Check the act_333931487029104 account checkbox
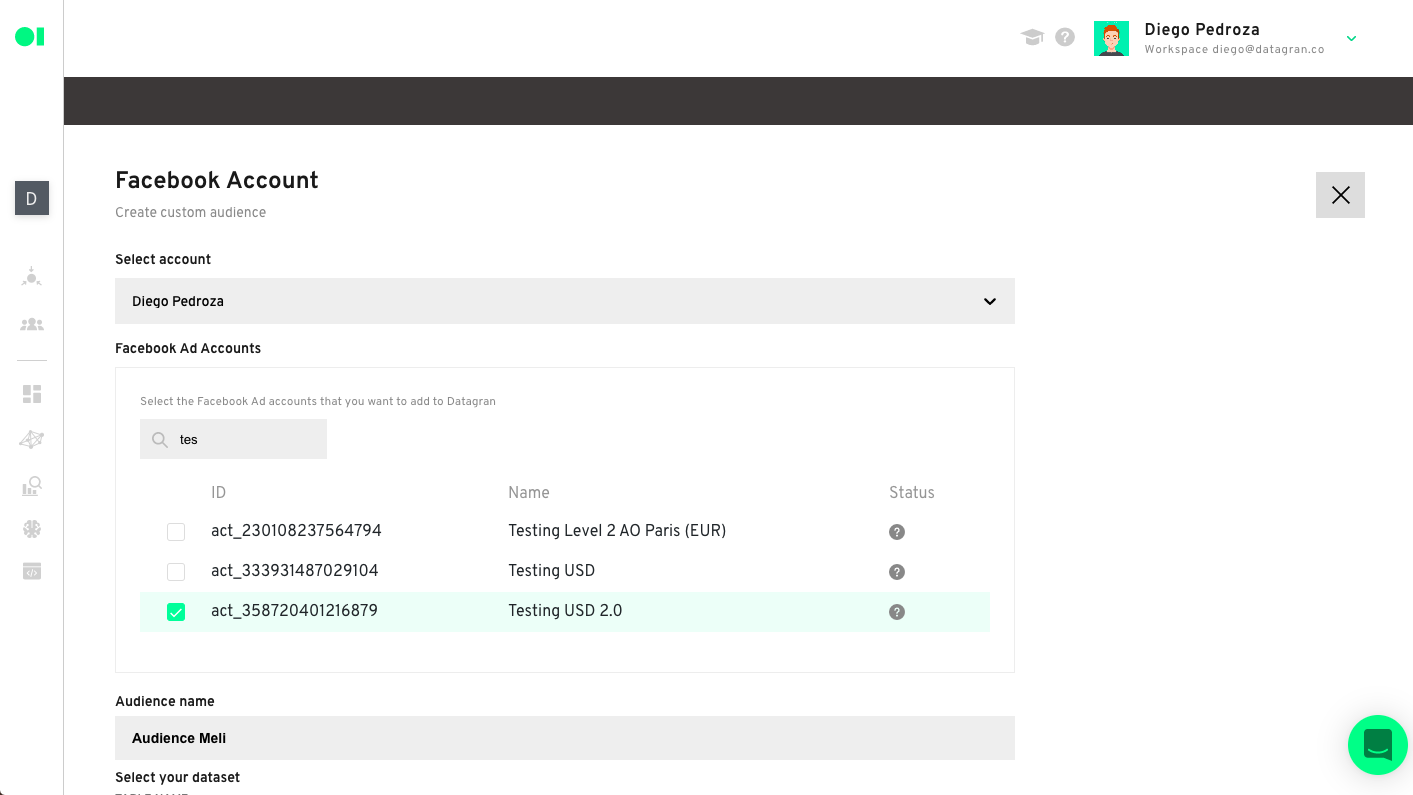This screenshot has width=1413, height=795. point(176,572)
